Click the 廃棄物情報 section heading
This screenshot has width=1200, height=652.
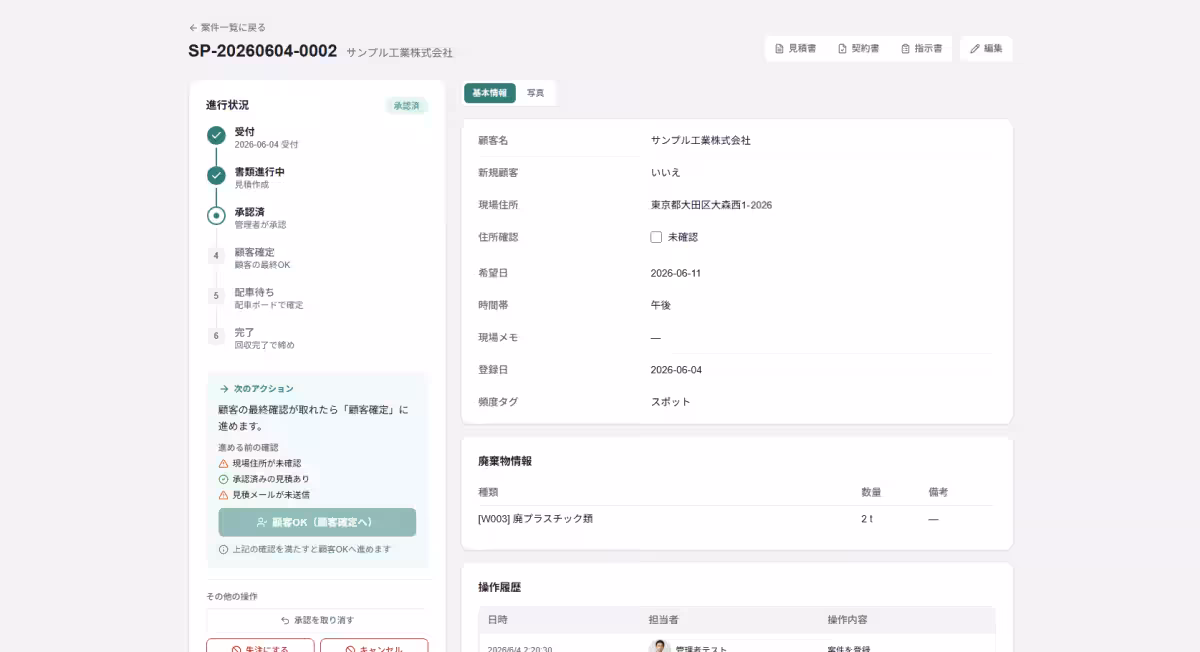click(505, 461)
